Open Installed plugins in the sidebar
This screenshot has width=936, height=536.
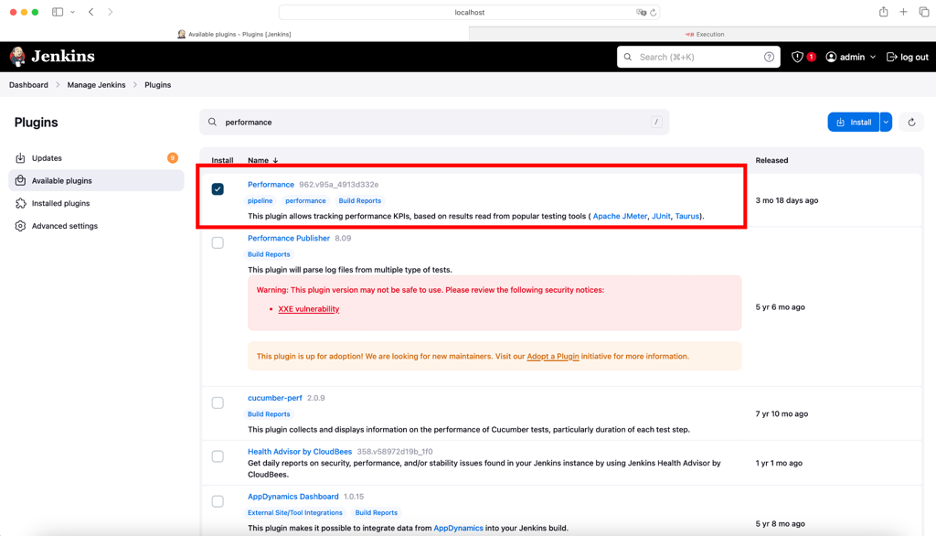[x=96, y=203]
